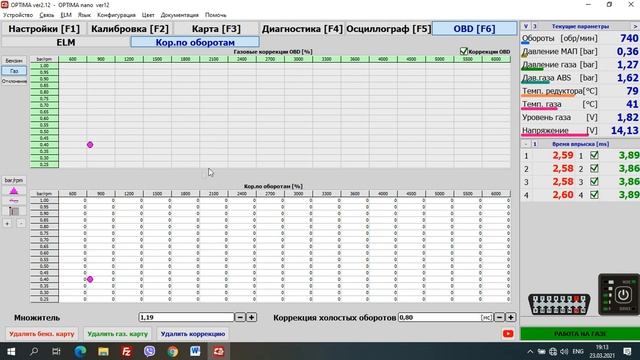The image size is (640, 360).
Task: Increase idle correction with plus button
Action: 511,317
